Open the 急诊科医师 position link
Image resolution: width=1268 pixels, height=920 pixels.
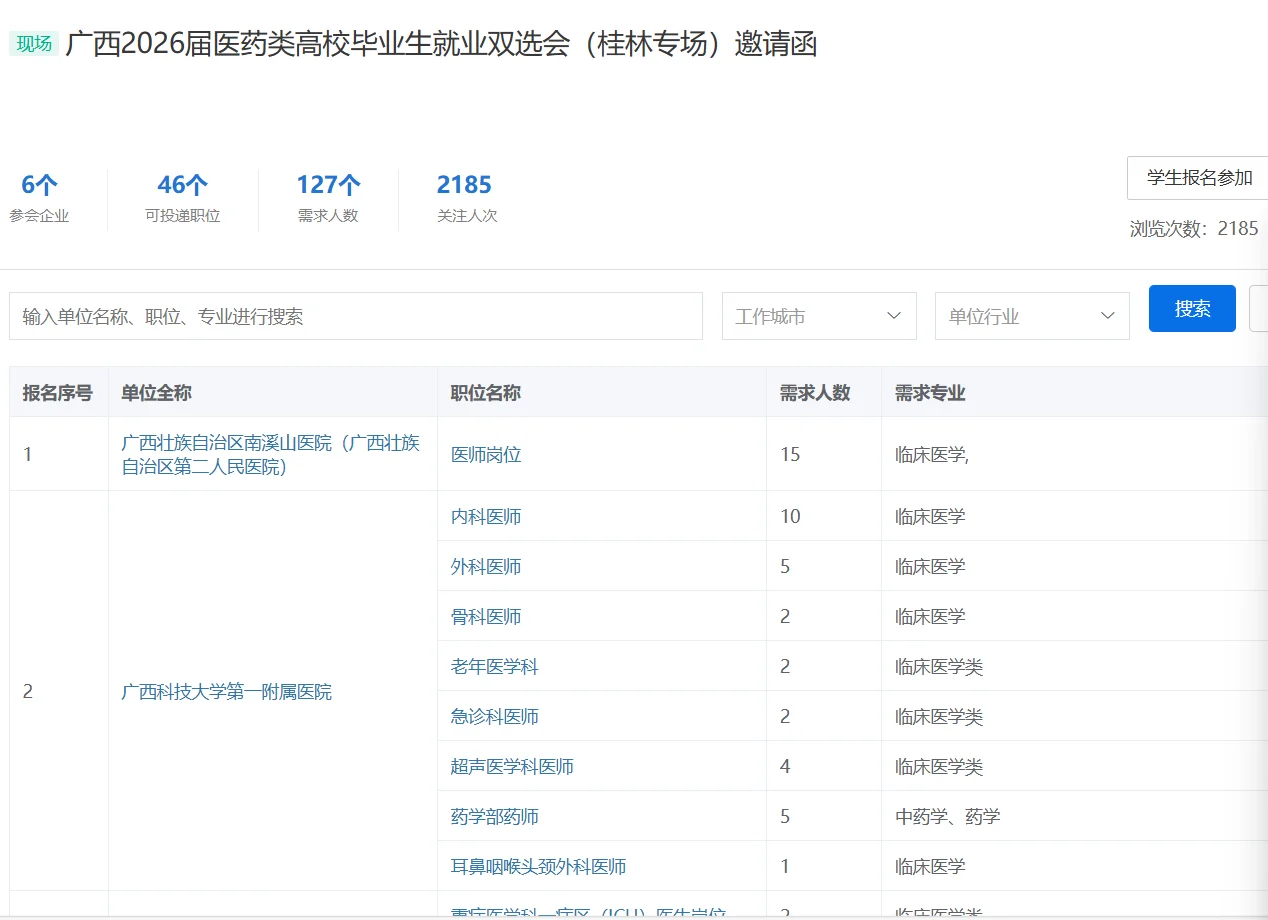(494, 716)
